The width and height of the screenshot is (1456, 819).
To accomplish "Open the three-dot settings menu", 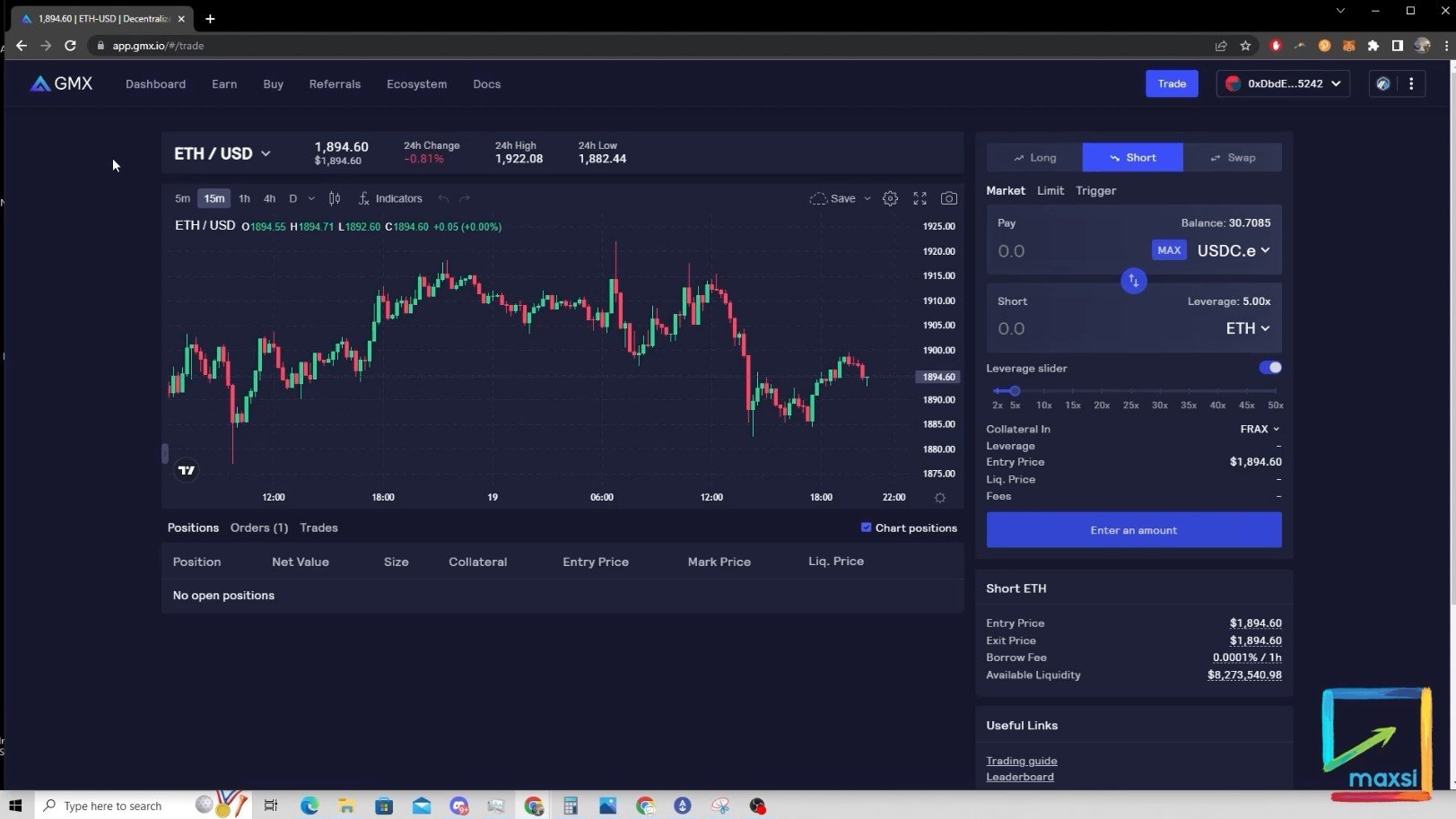I will tap(1411, 83).
